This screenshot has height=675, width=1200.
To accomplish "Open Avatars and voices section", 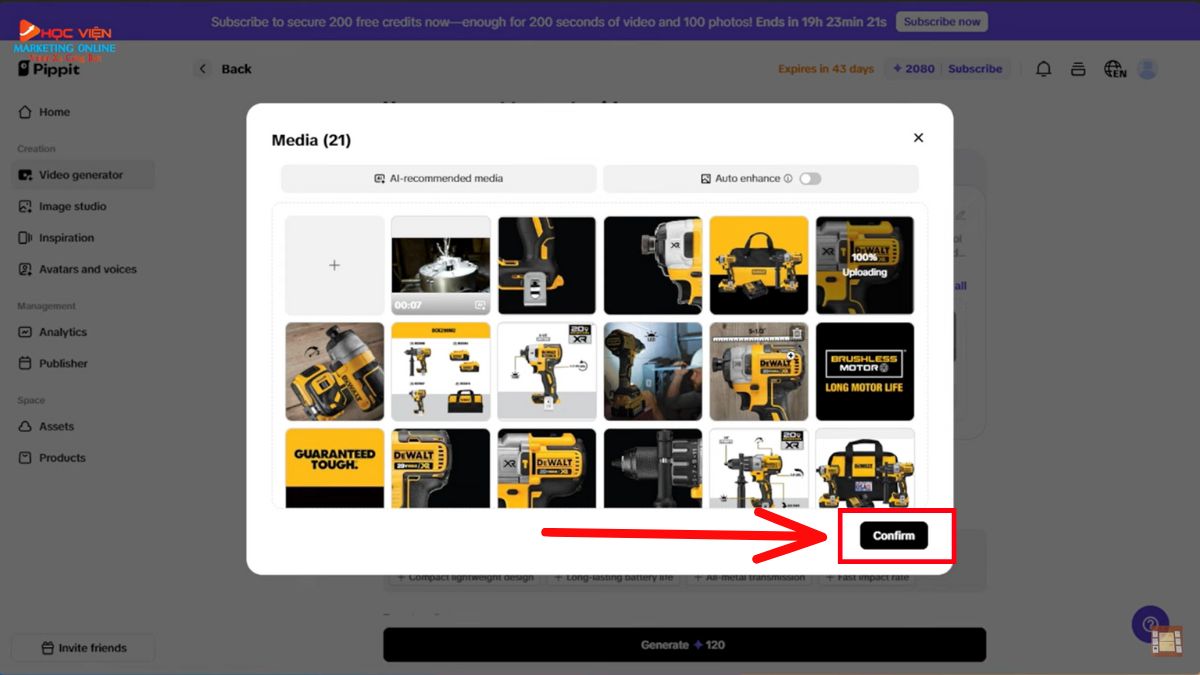I will click(82, 269).
